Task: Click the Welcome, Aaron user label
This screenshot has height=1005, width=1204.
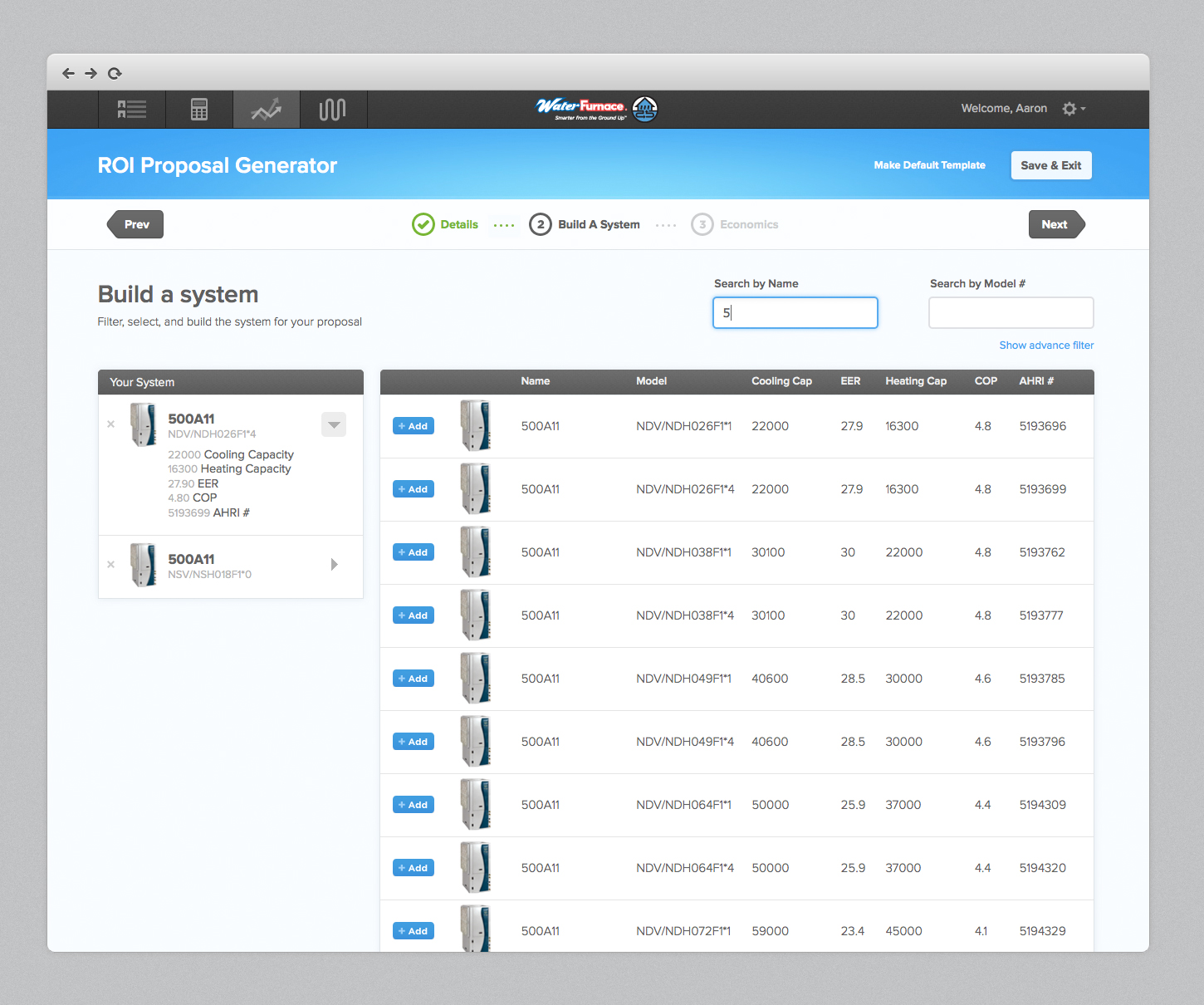Action: [x=1004, y=109]
